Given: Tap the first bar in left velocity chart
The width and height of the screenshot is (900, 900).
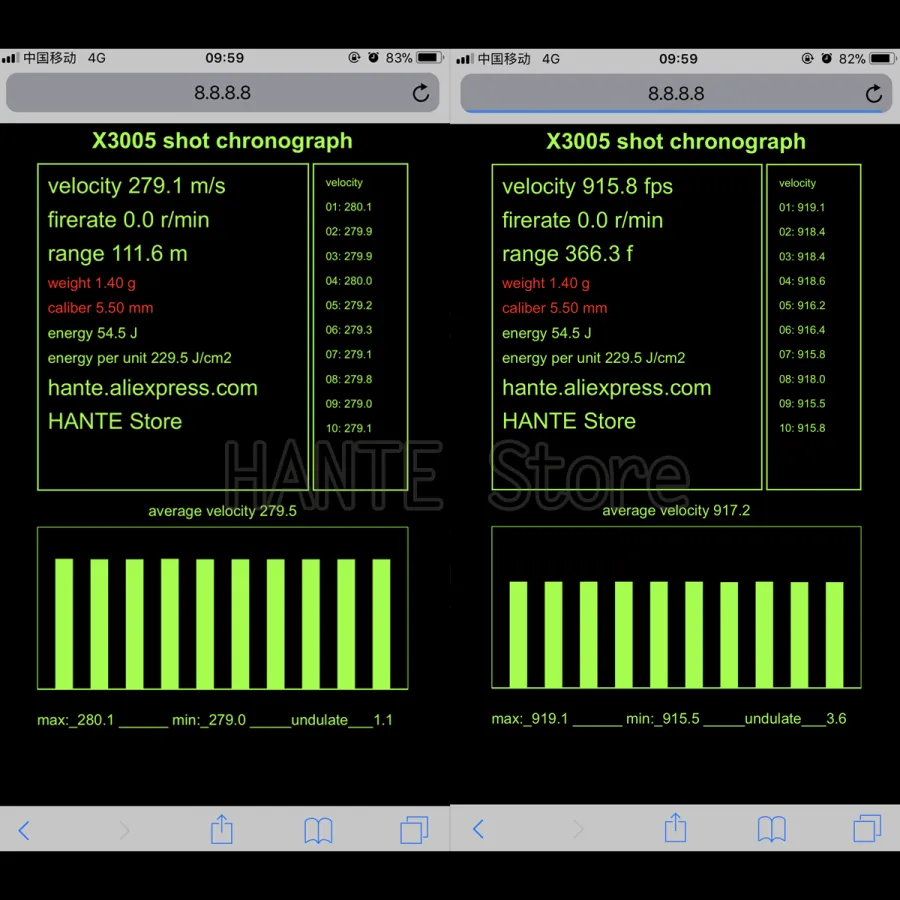Looking at the screenshot, I should pyautogui.click(x=64, y=622).
